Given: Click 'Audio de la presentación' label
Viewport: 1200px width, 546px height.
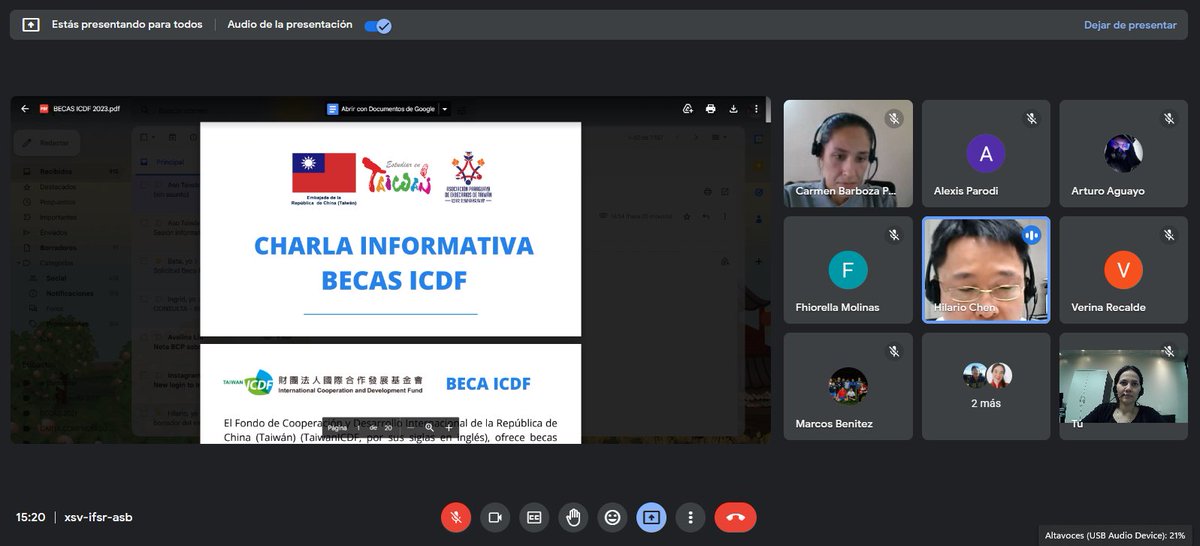Looking at the screenshot, I should (290, 25).
